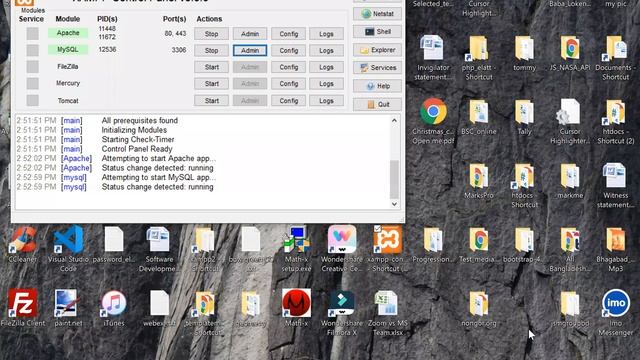Select Witness statement document icon
The width and height of the screenshot is (640, 360).
pos(616,185)
